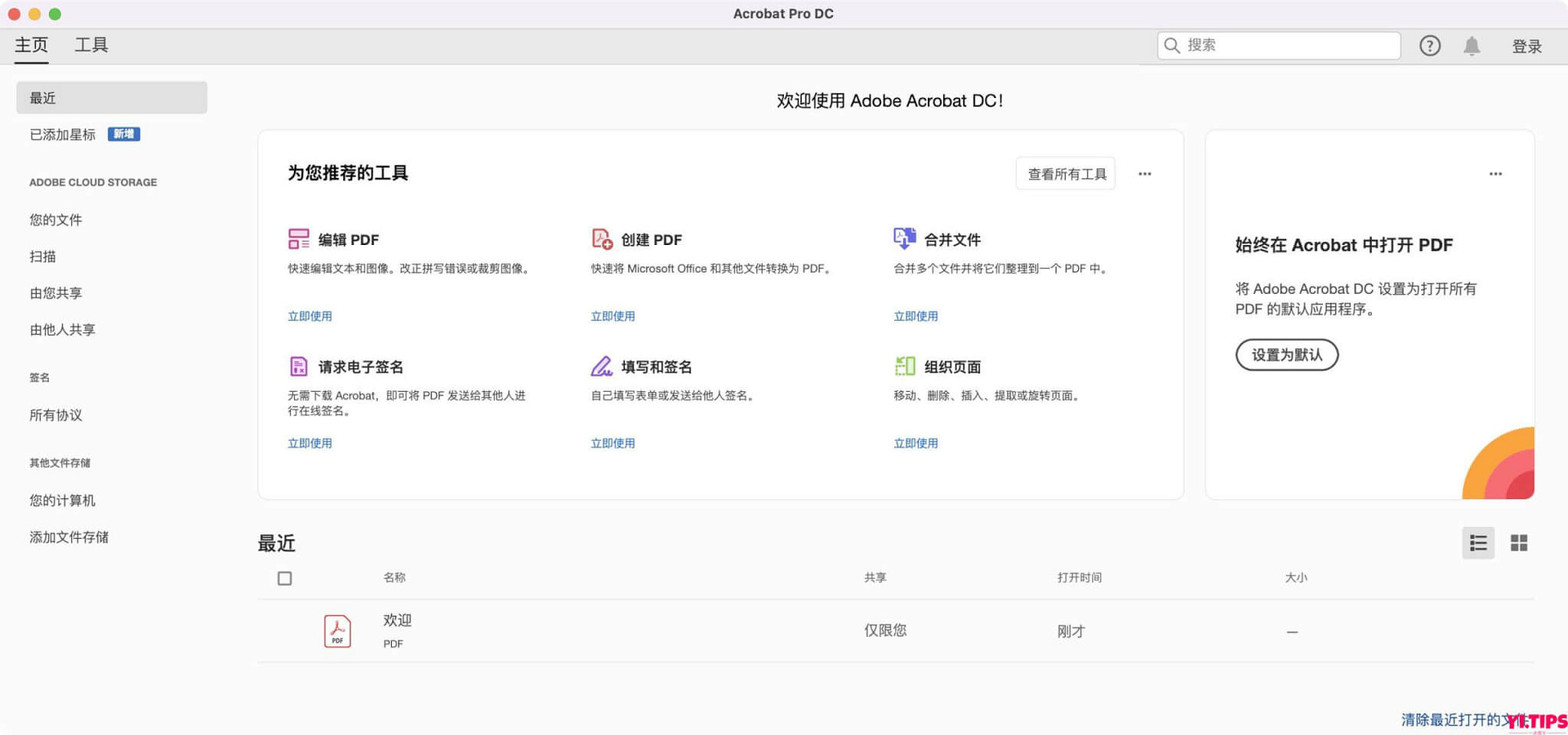Click the 查看所有工具 button
1568x735 pixels.
[x=1066, y=174]
